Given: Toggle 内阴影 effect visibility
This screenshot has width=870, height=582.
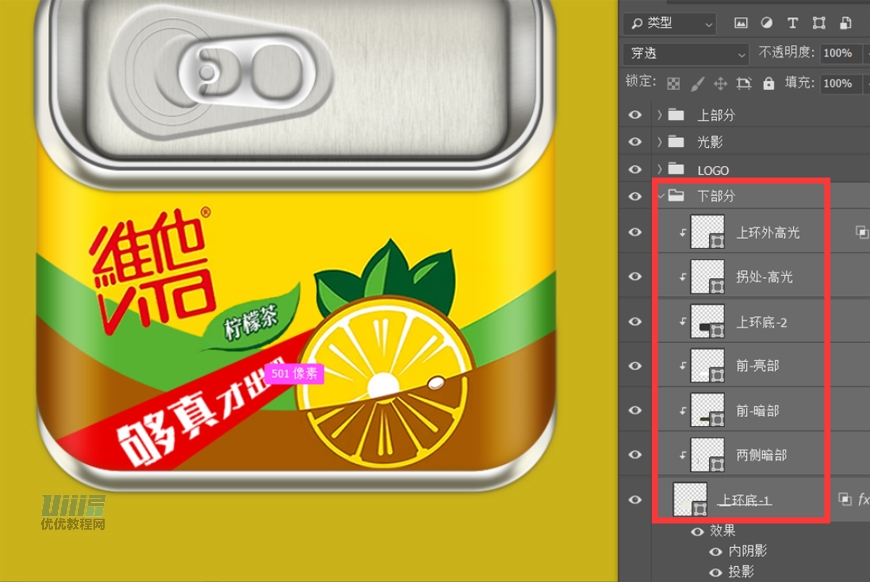Looking at the screenshot, I should click(x=716, y=551).
